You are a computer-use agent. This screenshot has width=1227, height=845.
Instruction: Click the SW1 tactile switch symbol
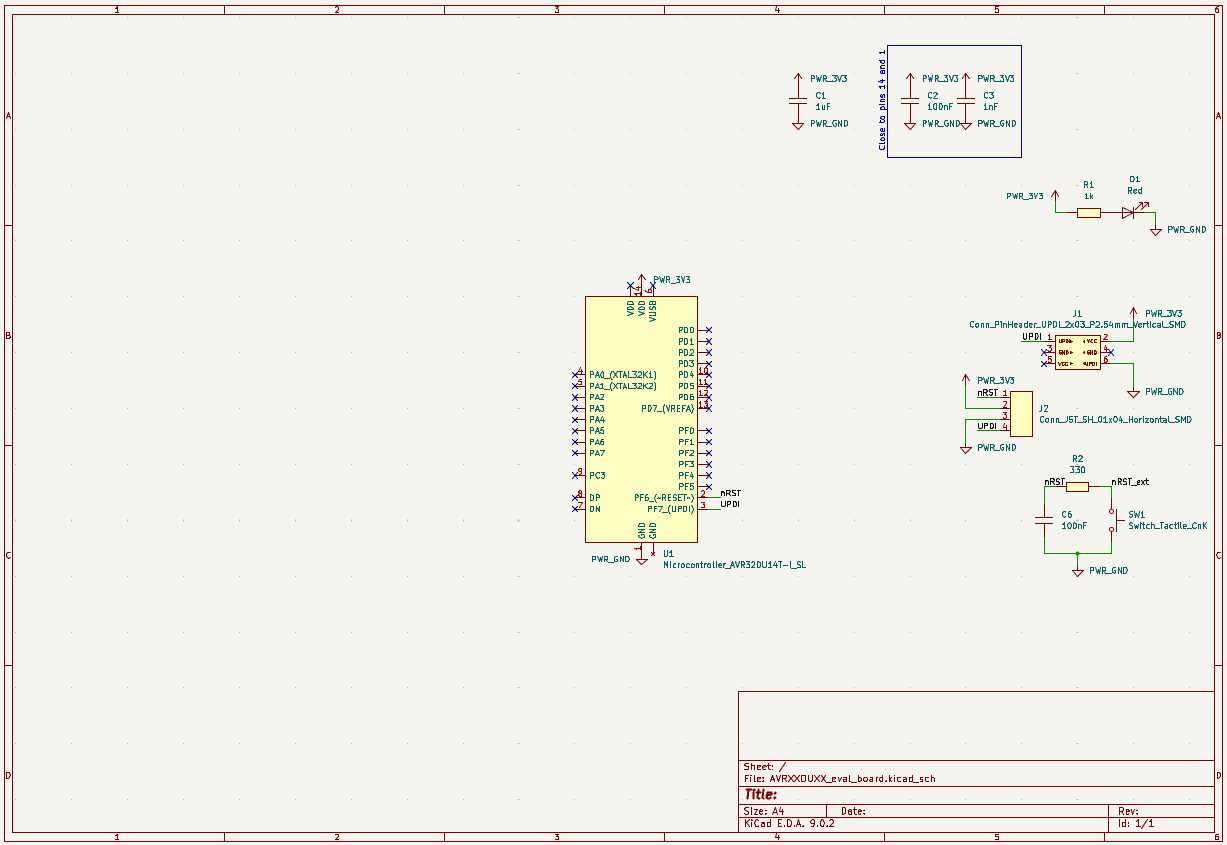1111,520
